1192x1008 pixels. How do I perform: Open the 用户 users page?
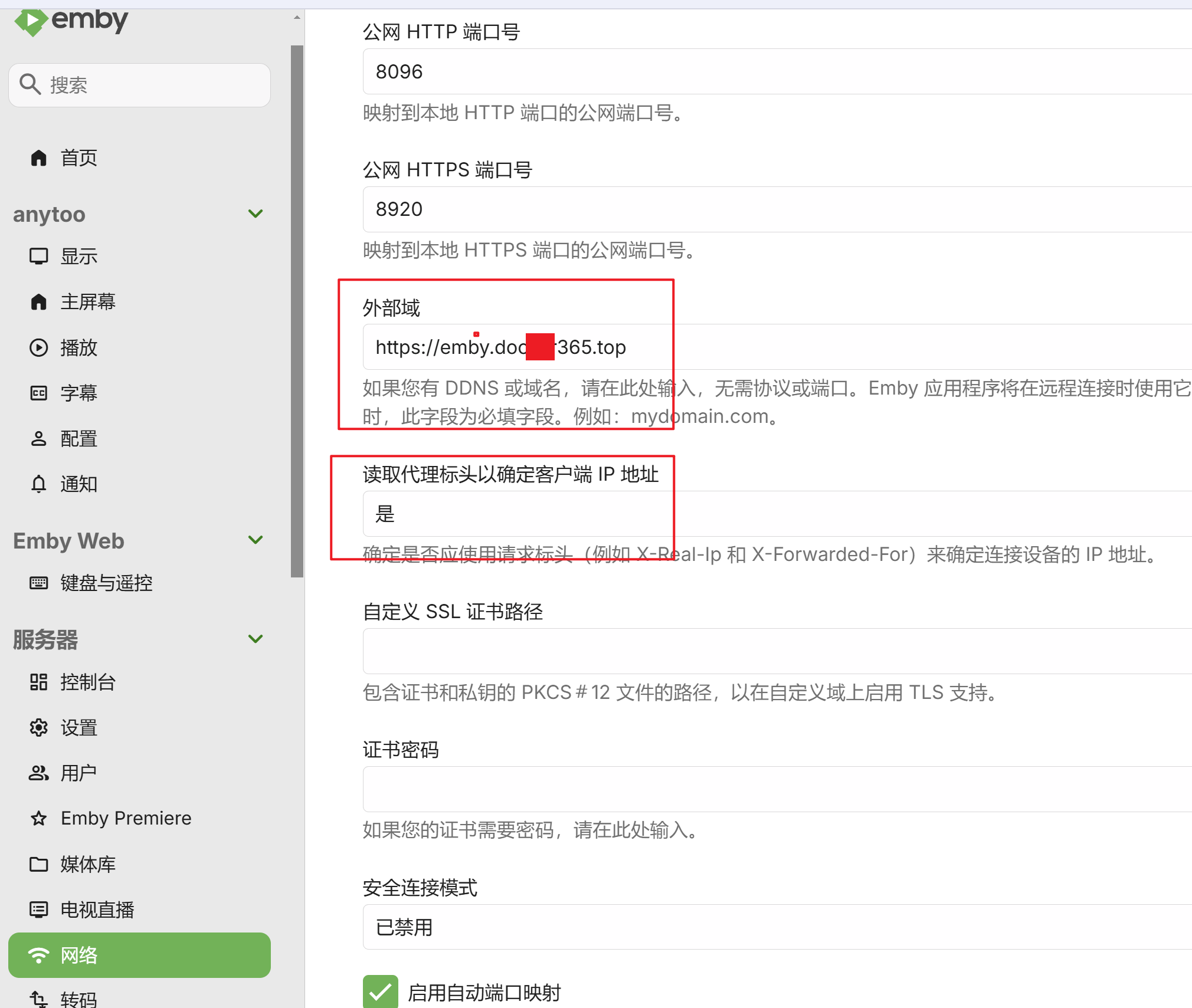coord(78,773)
